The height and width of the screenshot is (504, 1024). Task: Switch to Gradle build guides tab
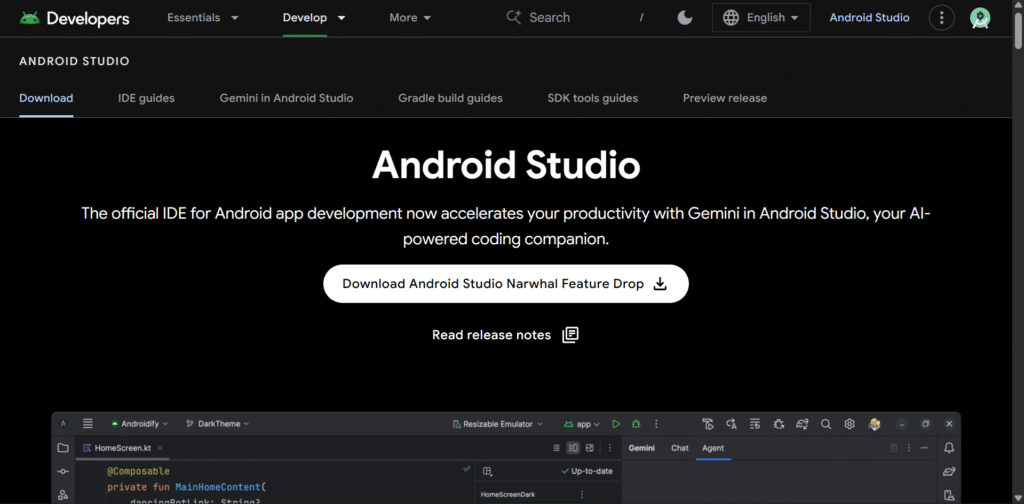coord(451,98)
